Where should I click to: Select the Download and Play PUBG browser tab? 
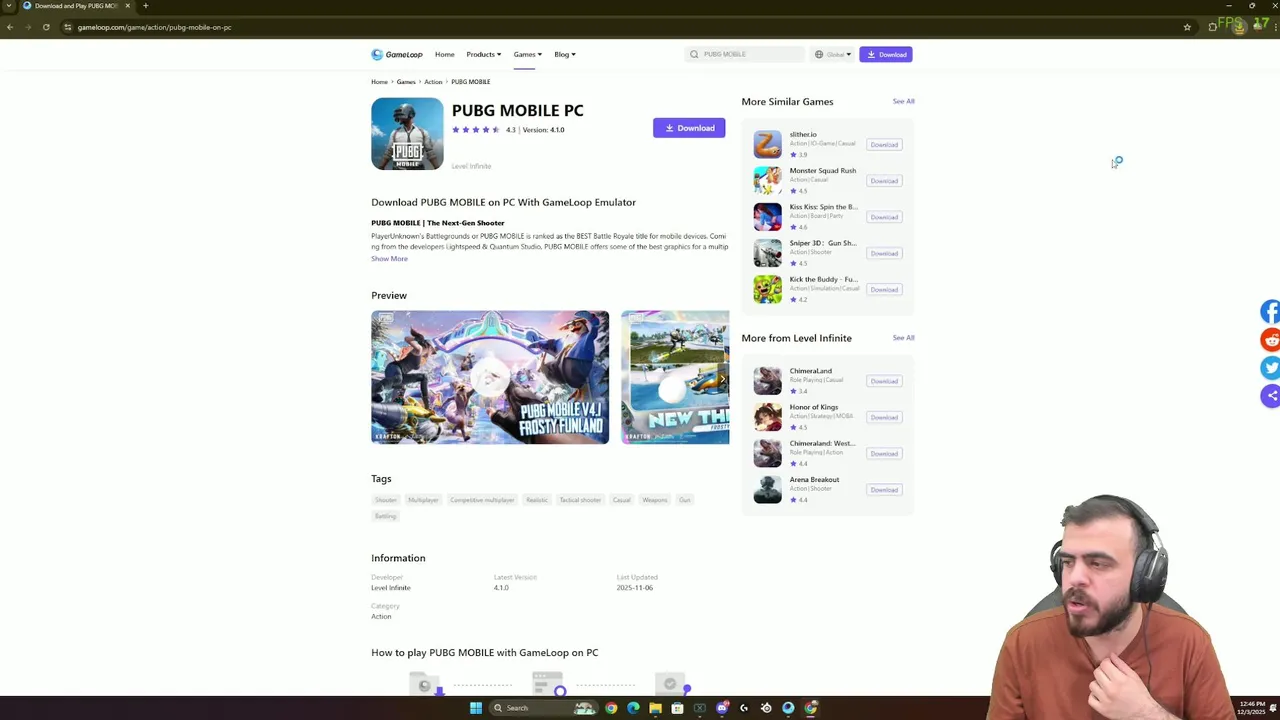76,6
